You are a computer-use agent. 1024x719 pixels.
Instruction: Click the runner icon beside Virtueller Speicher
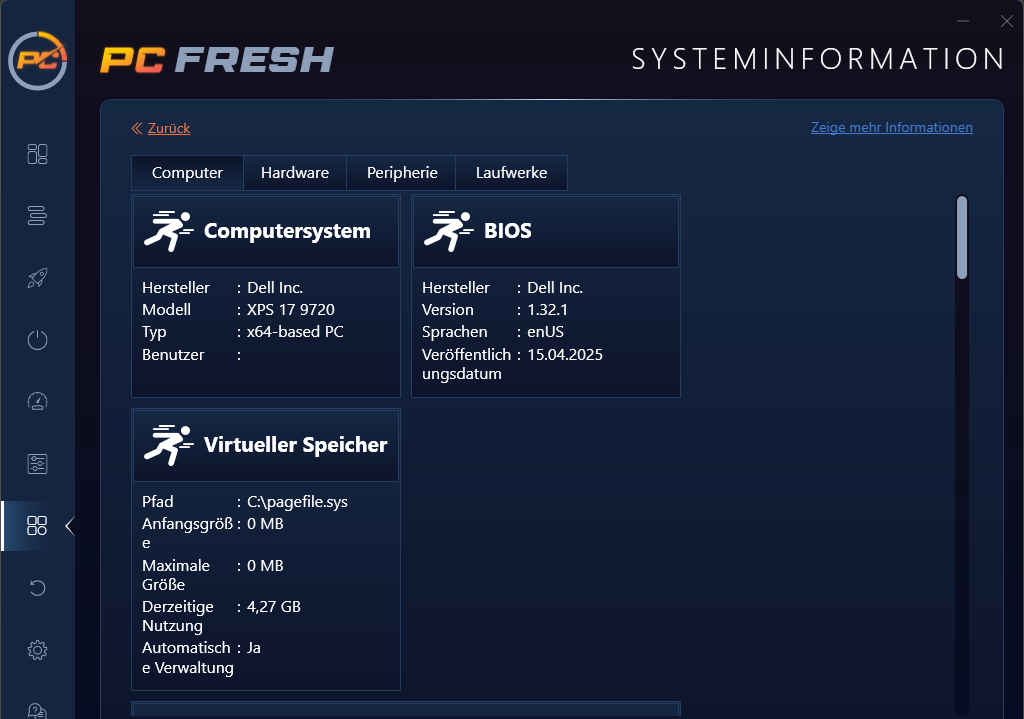tap(168, 445)
